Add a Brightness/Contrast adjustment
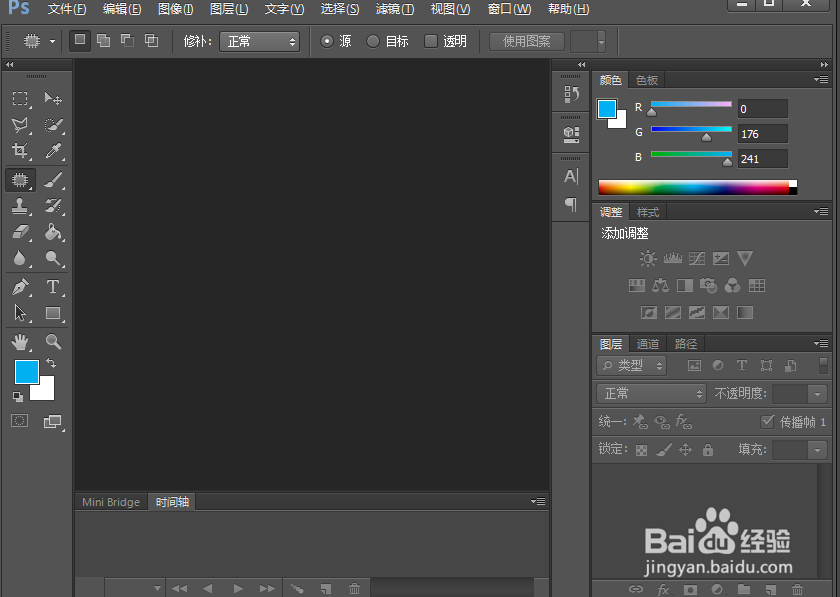This screenshot has height=597, width=840. point(648,259)
